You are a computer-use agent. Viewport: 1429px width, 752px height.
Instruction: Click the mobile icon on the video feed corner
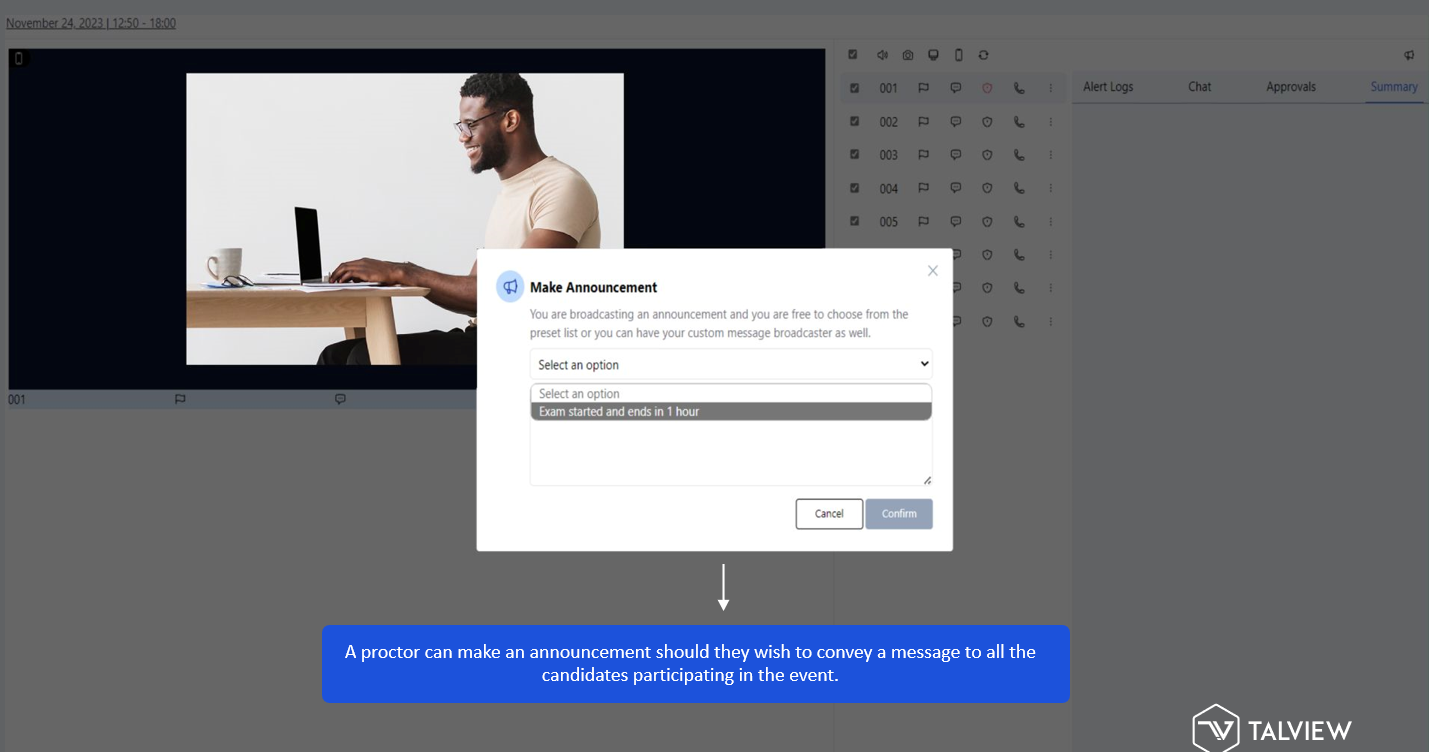(18, 58)
